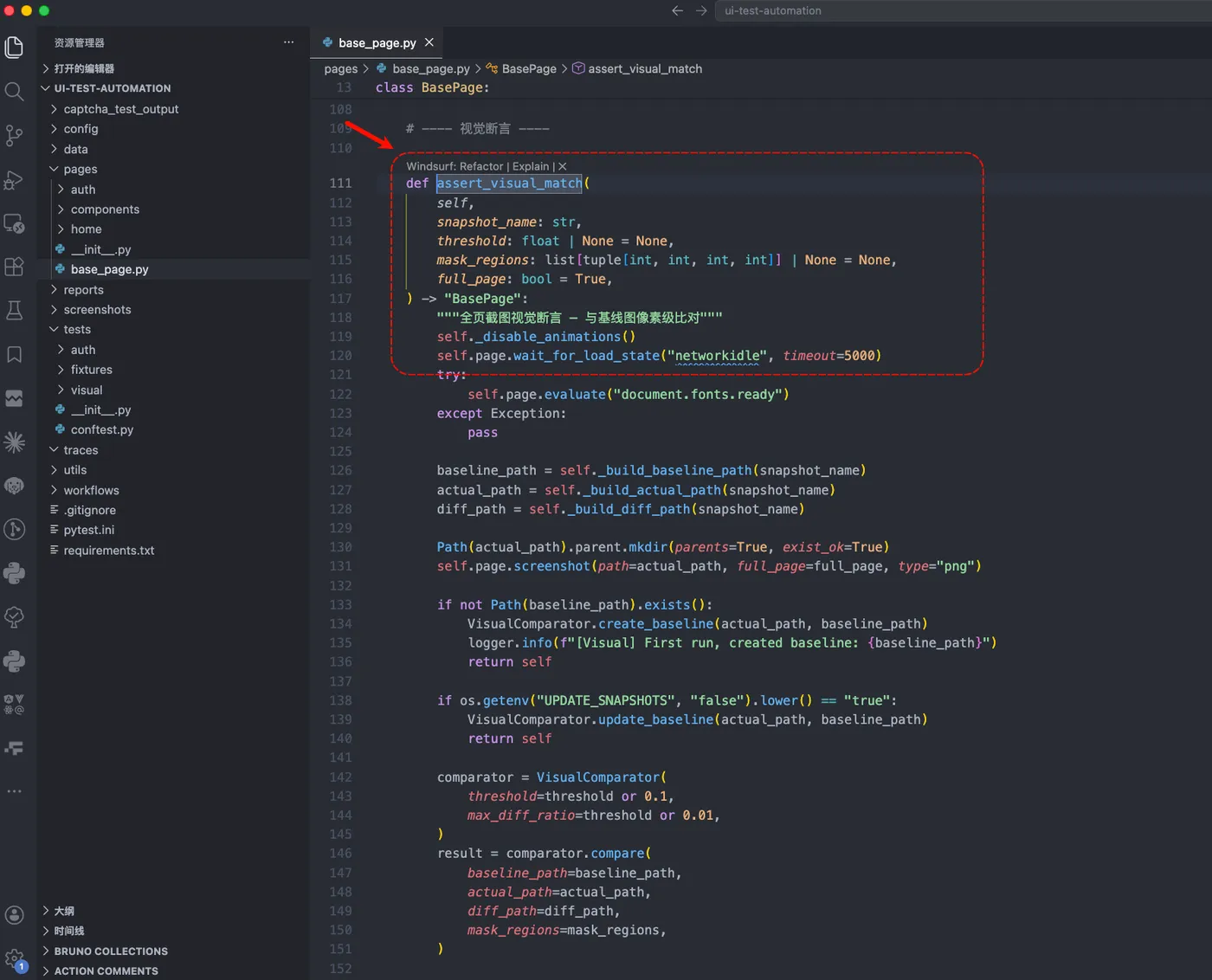The image size is (1212, 980).
Task: Click the "networkidle" string in code
Action: pos(718,356)
